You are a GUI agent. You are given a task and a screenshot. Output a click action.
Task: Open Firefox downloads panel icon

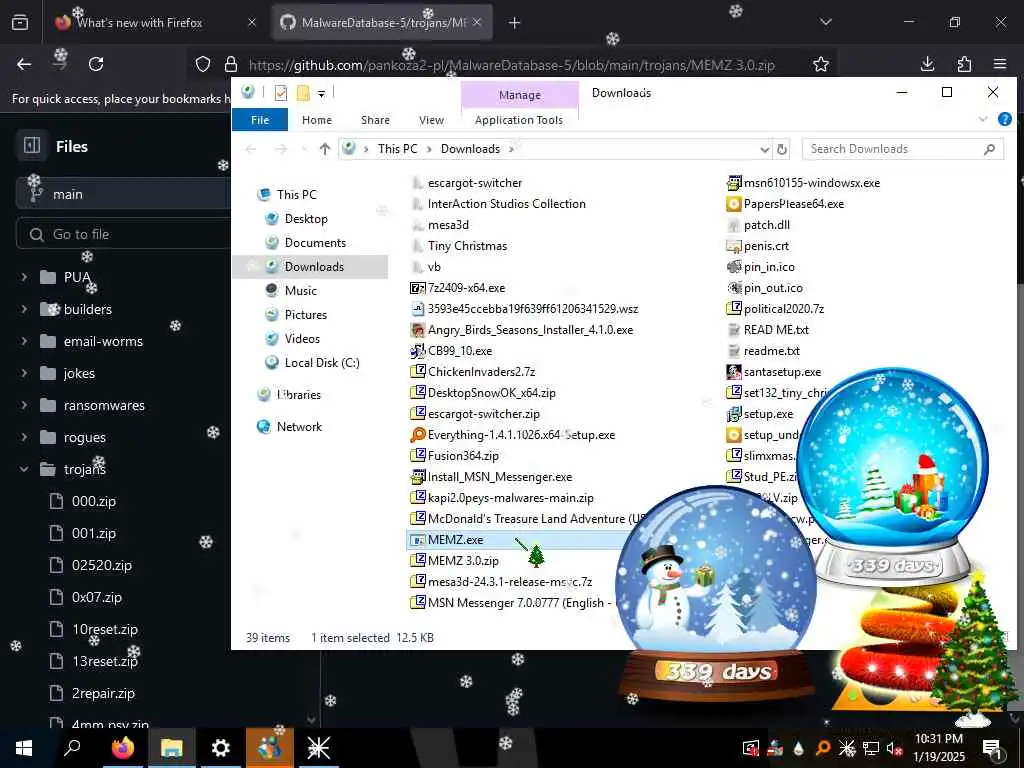click(x=927, y=63)
